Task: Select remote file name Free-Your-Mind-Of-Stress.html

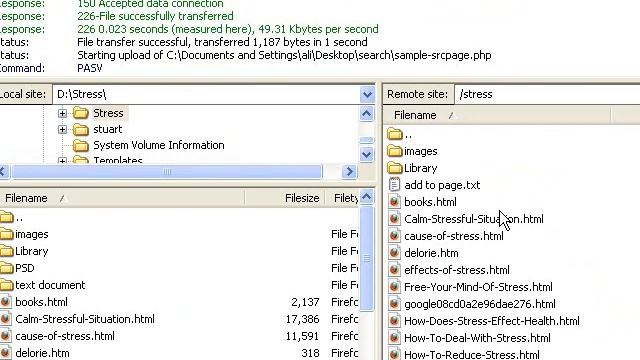Action: pos(478,287)
